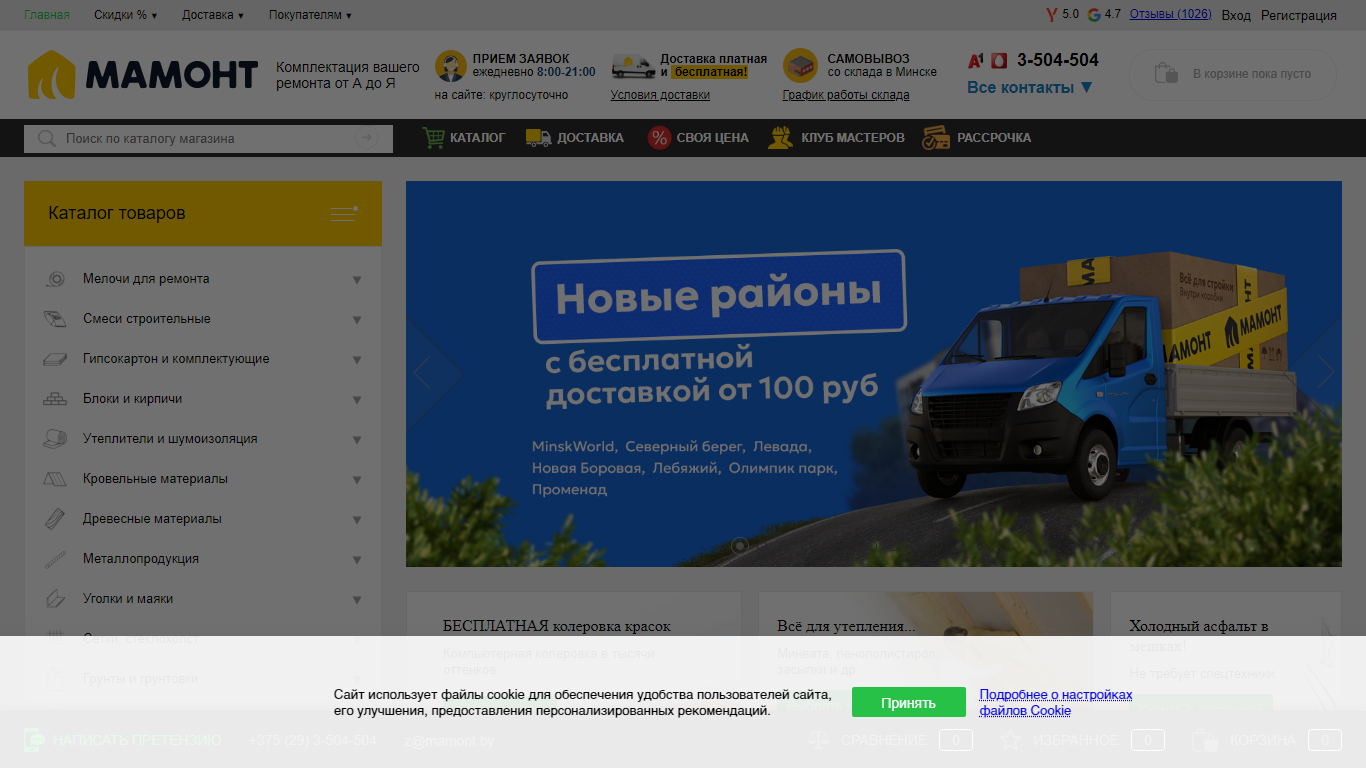Click the search catalog input field
This screenshot has width=1366, height=768.
click(208, 138)
